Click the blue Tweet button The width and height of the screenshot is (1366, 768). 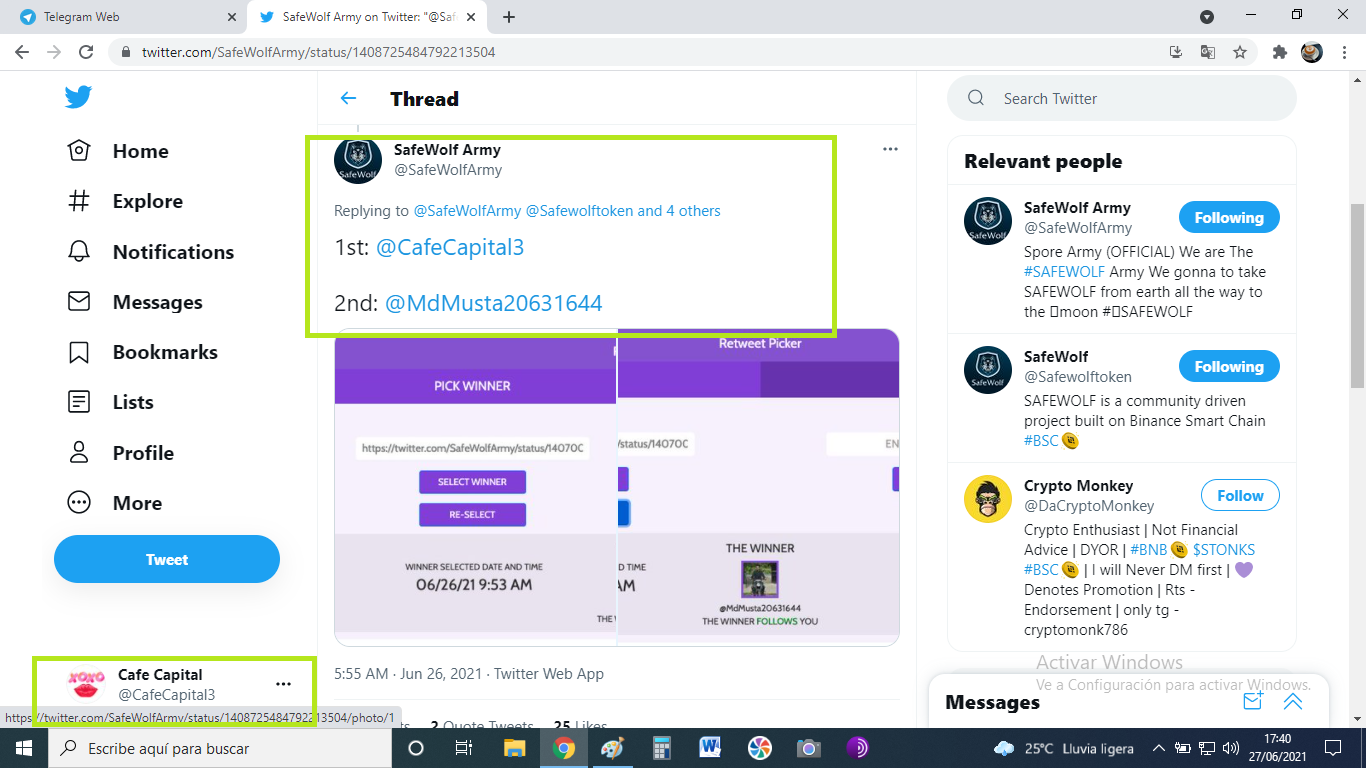click(167, 559)
